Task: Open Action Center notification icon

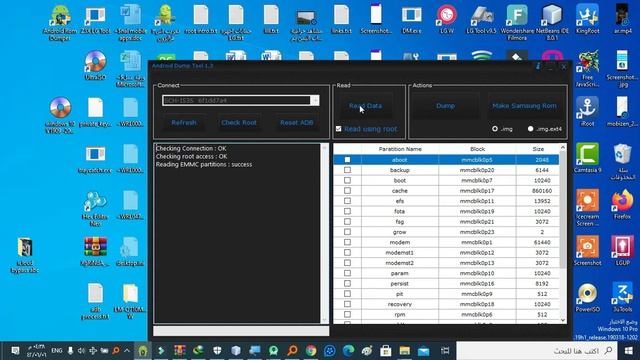Action: pos(15,351)
